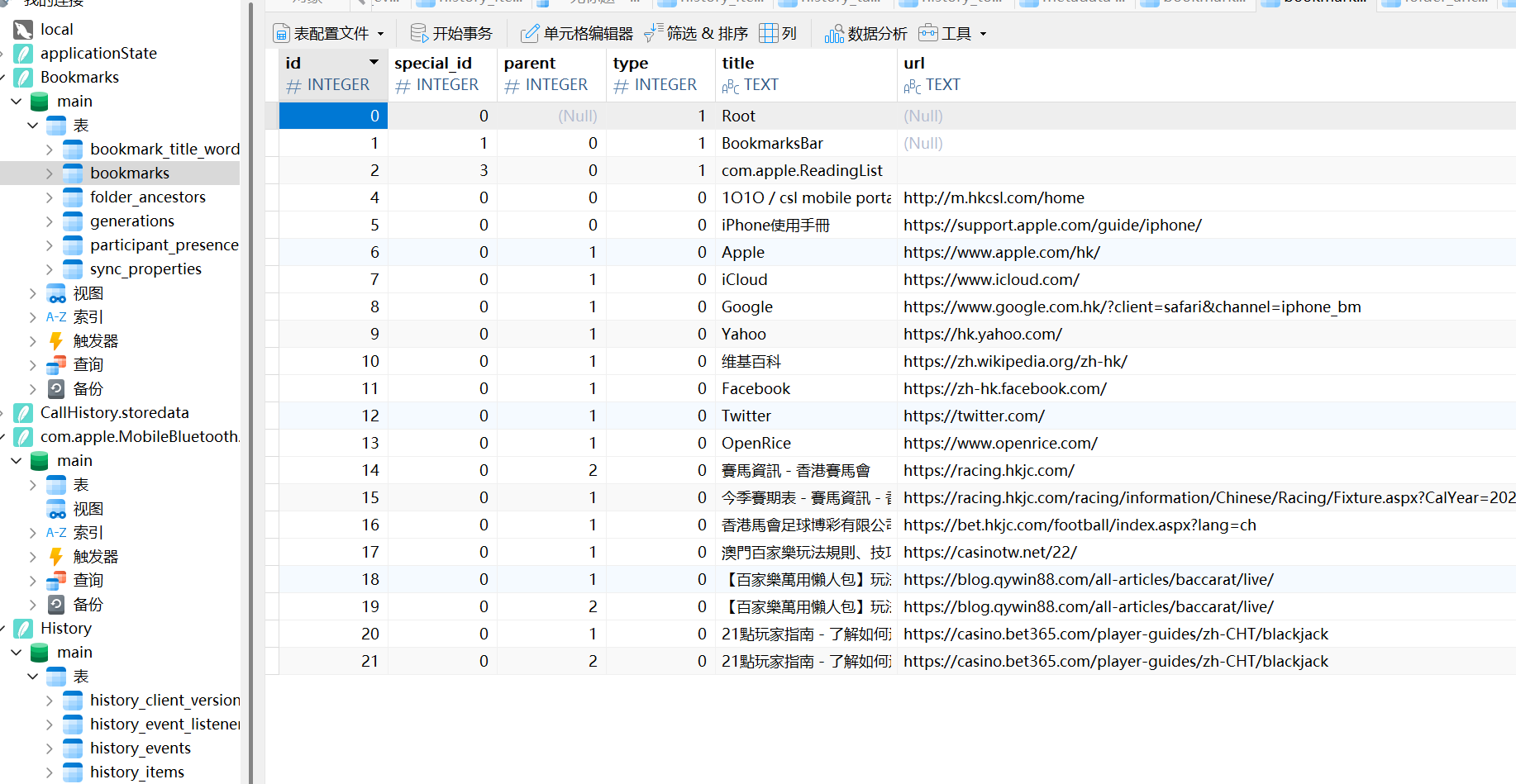
Task: Select the applicationState database entry
Action: (x=98, y=53)
